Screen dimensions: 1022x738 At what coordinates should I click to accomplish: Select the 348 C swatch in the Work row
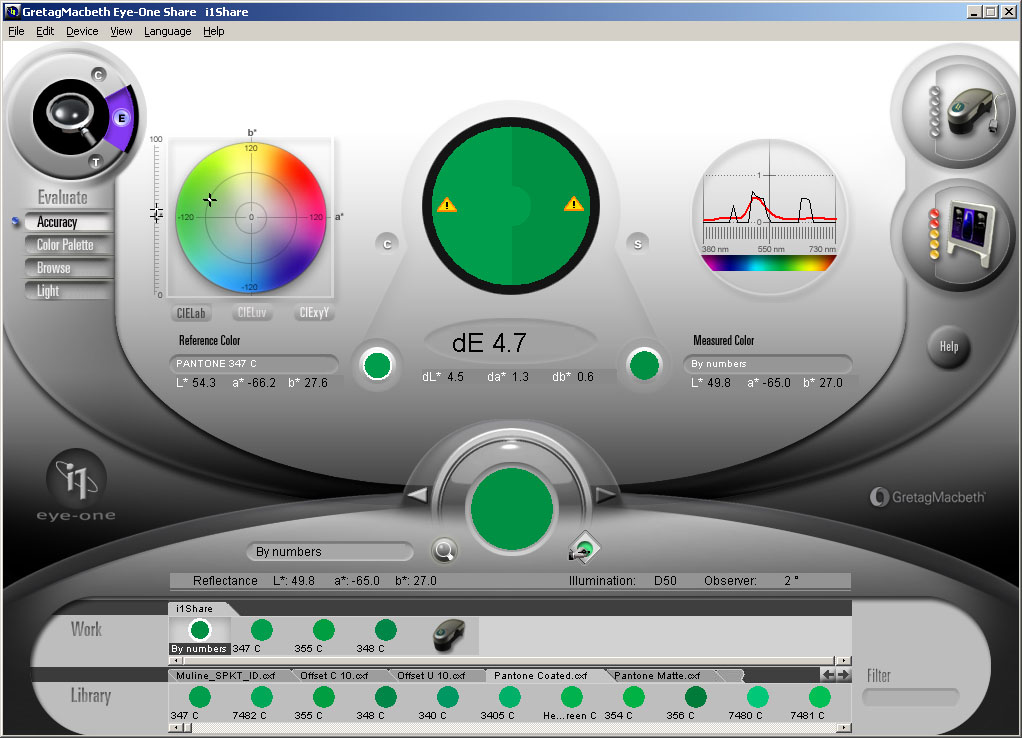(x=385, y=630)
